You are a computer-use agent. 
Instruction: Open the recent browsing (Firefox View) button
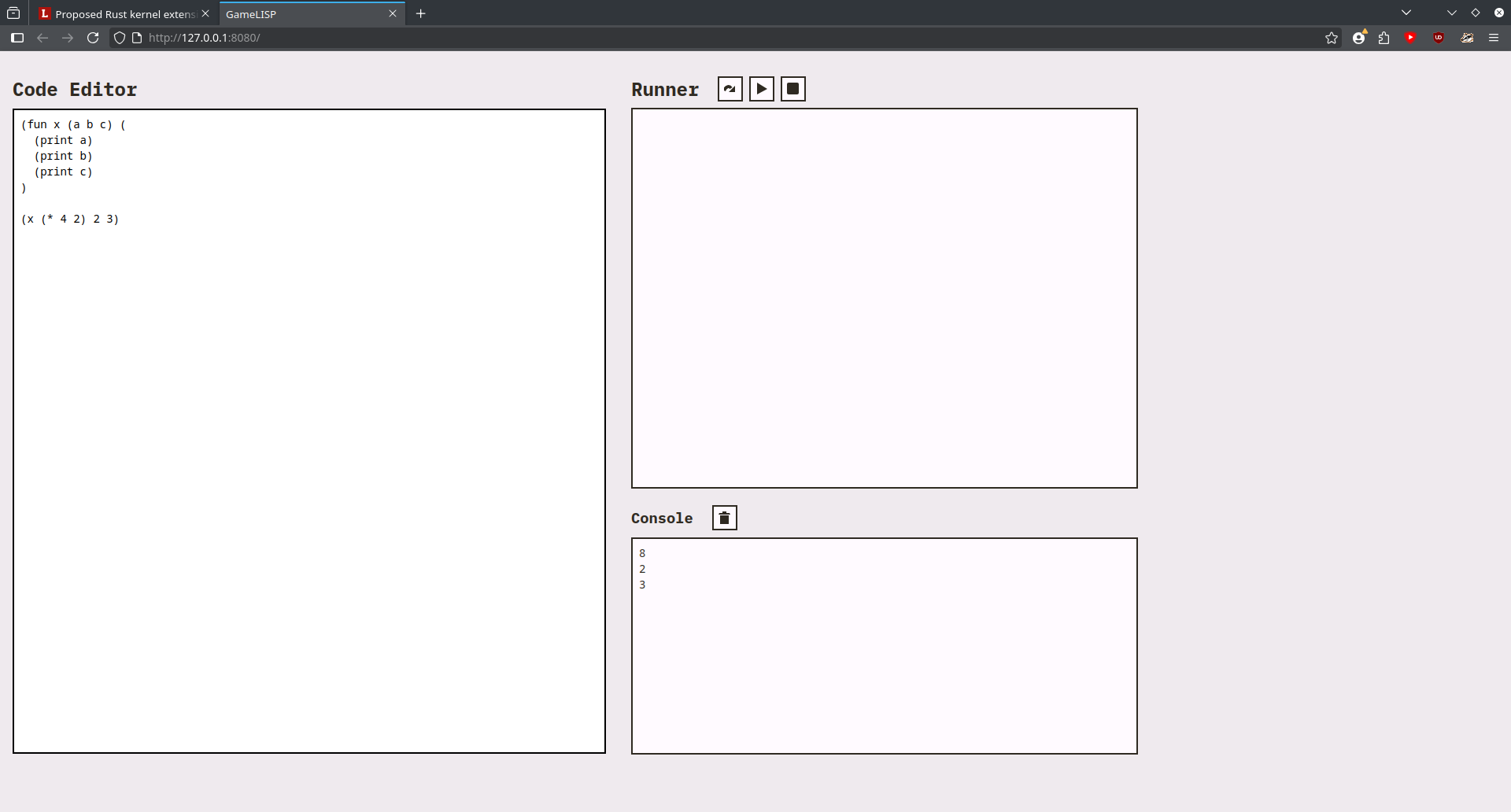tap(13, 13)
